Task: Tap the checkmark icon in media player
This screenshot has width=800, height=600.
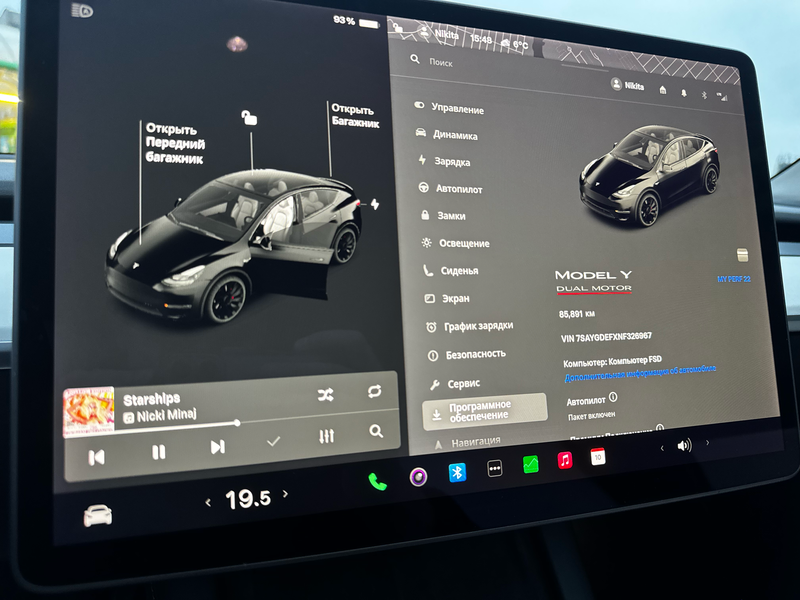Action: coord(273,441)
